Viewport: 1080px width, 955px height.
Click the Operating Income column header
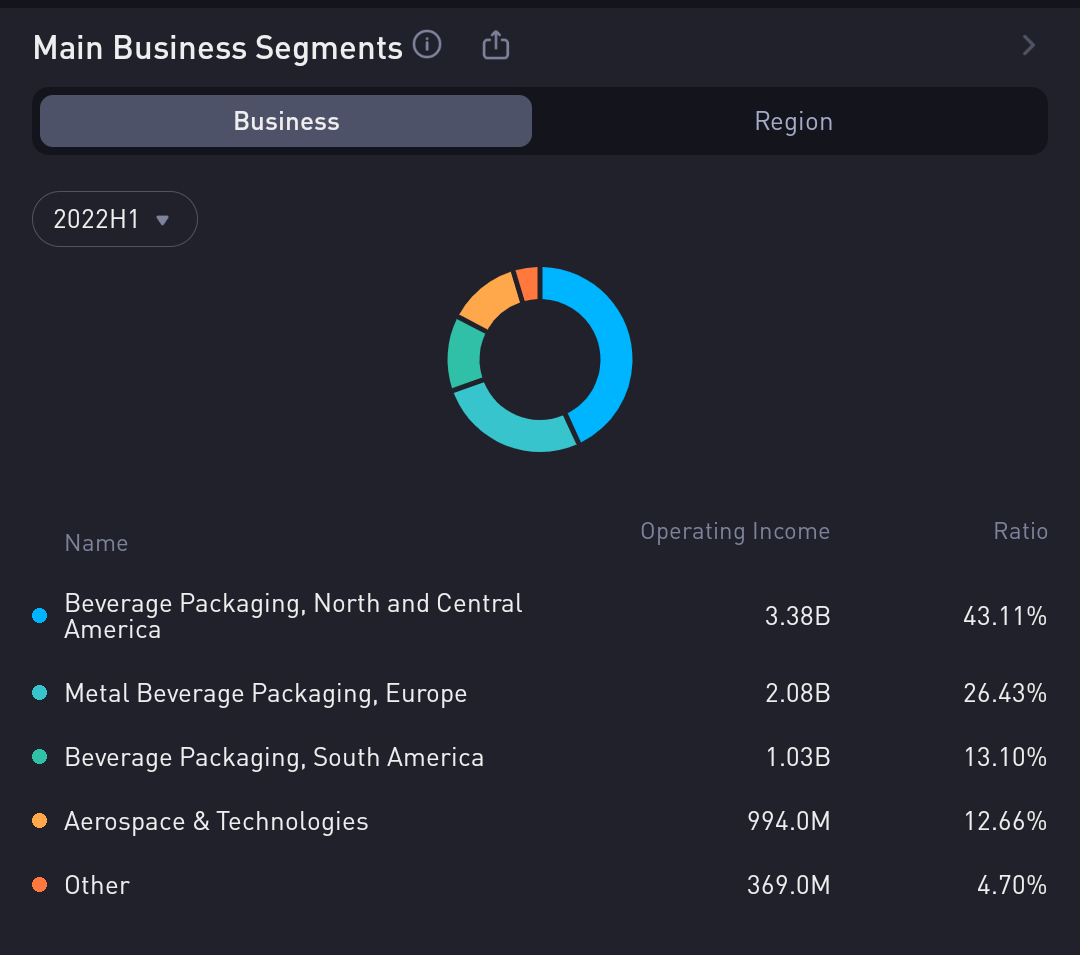[x=734, y=531]
